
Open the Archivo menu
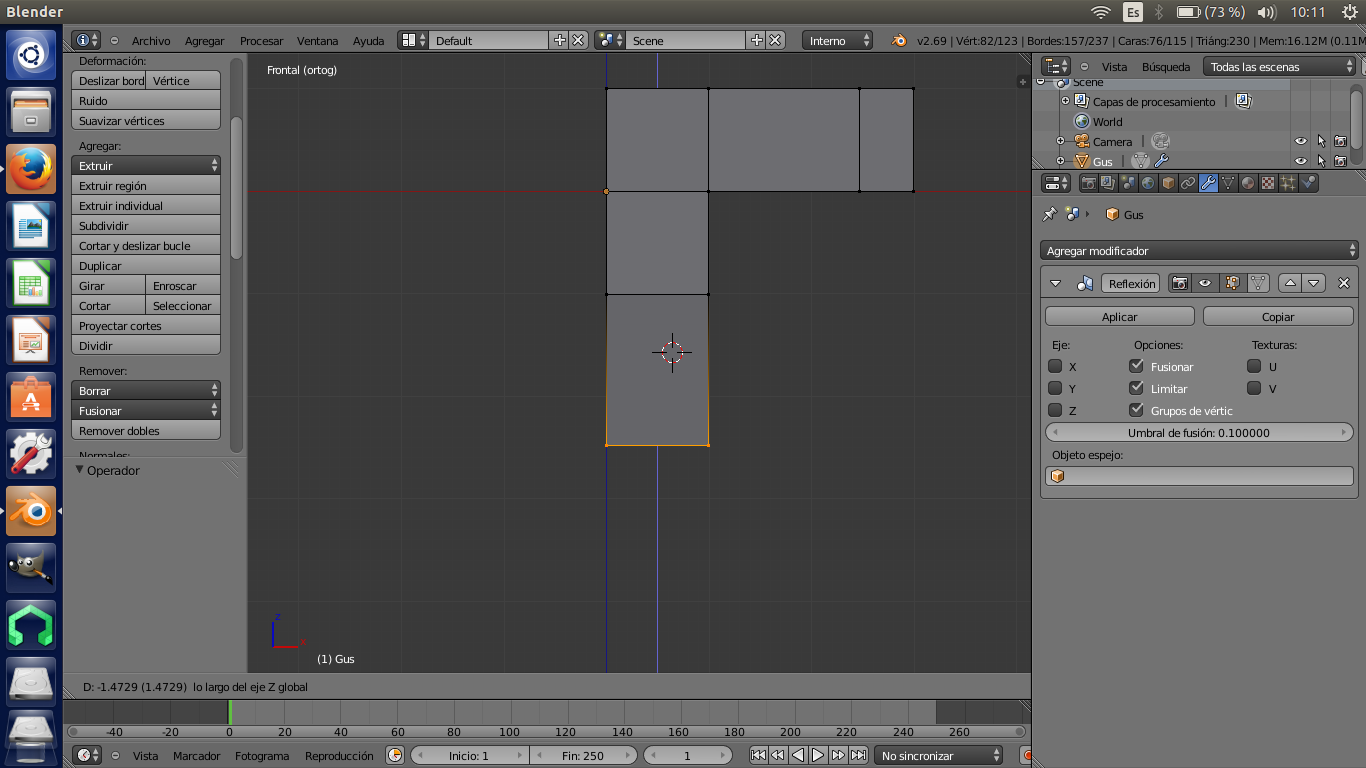(151, 41)
